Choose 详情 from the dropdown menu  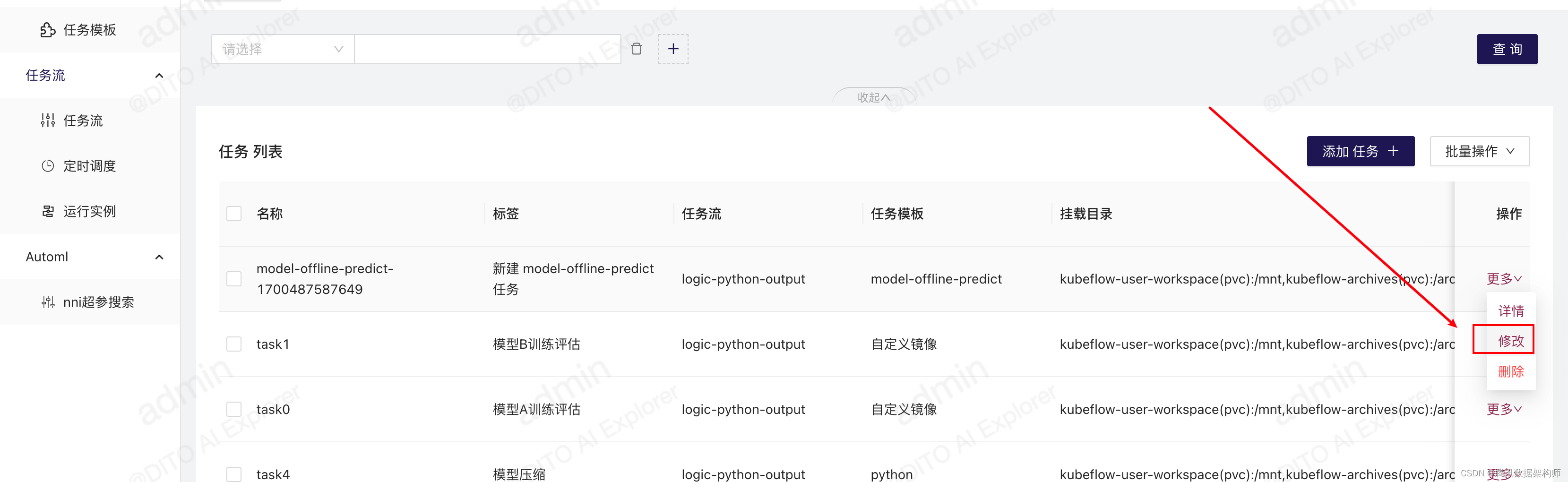pyautogui.click(x=1510, y=311)
